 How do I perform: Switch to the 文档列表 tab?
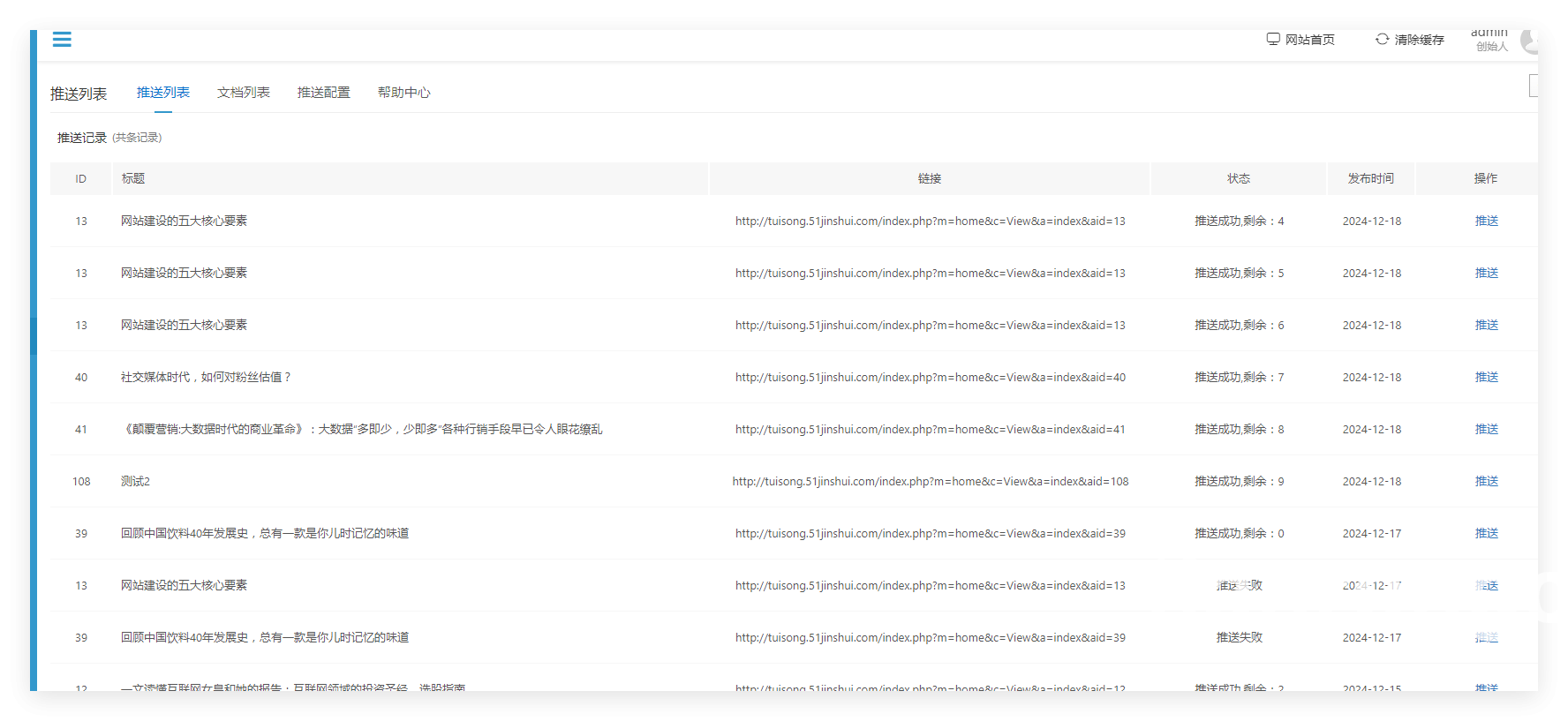point(244,93)
